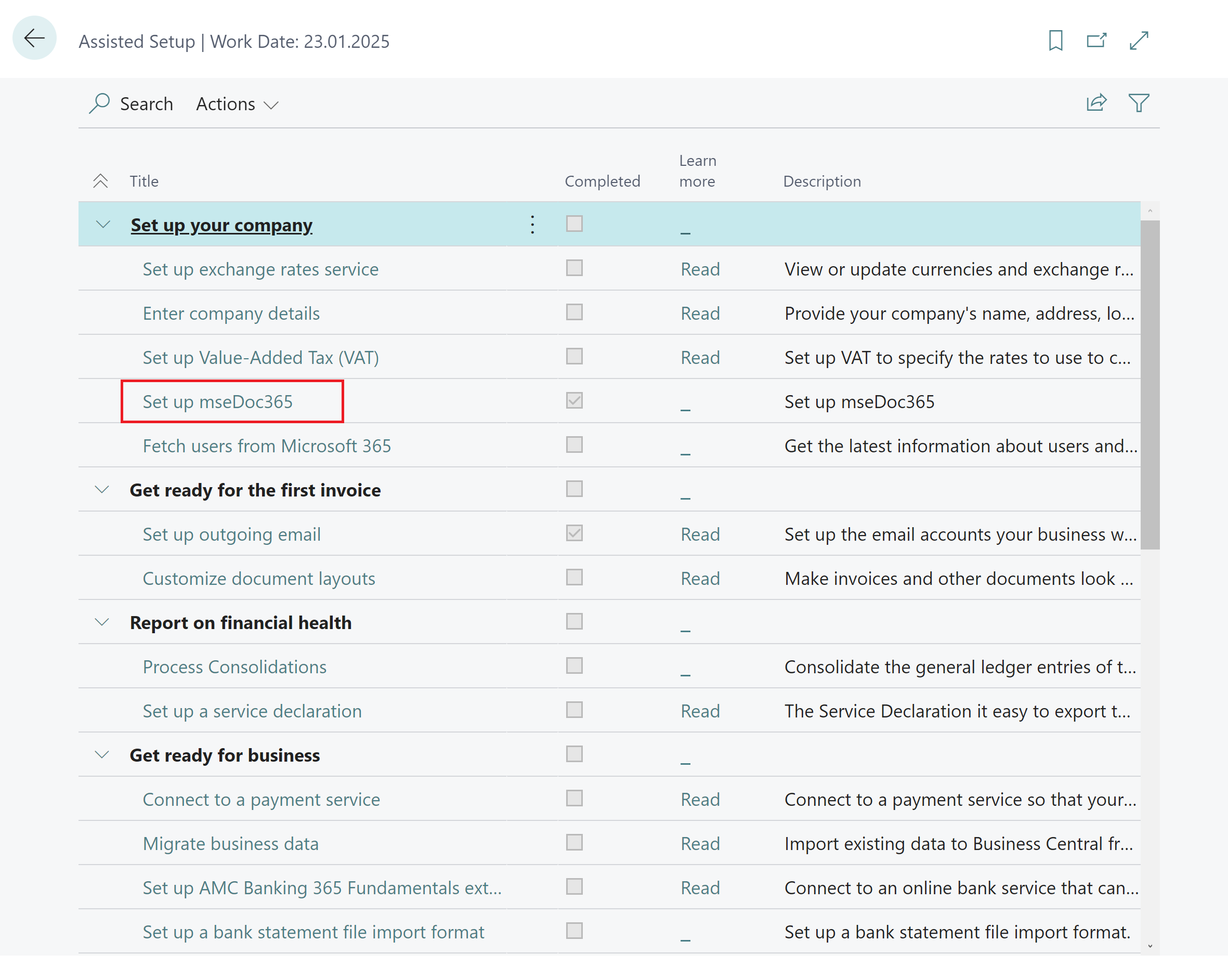Sort by the Completed column header
1228x980 pixels.
[602, 181]
